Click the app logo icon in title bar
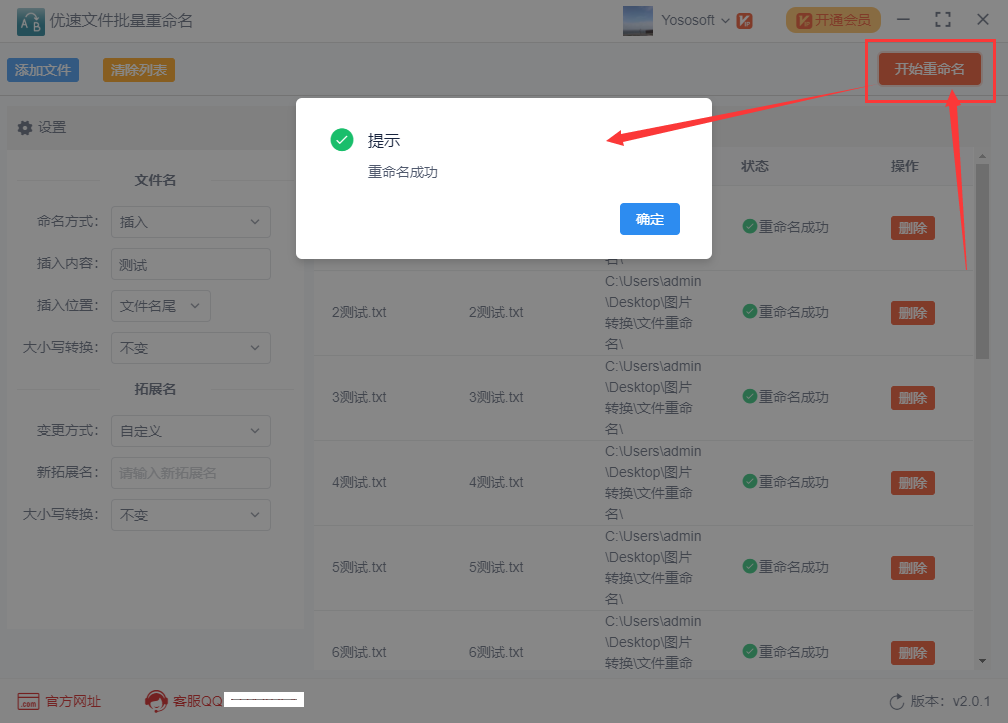Image resolution: width=1008 pixels, height=723 pixels. 30,21
